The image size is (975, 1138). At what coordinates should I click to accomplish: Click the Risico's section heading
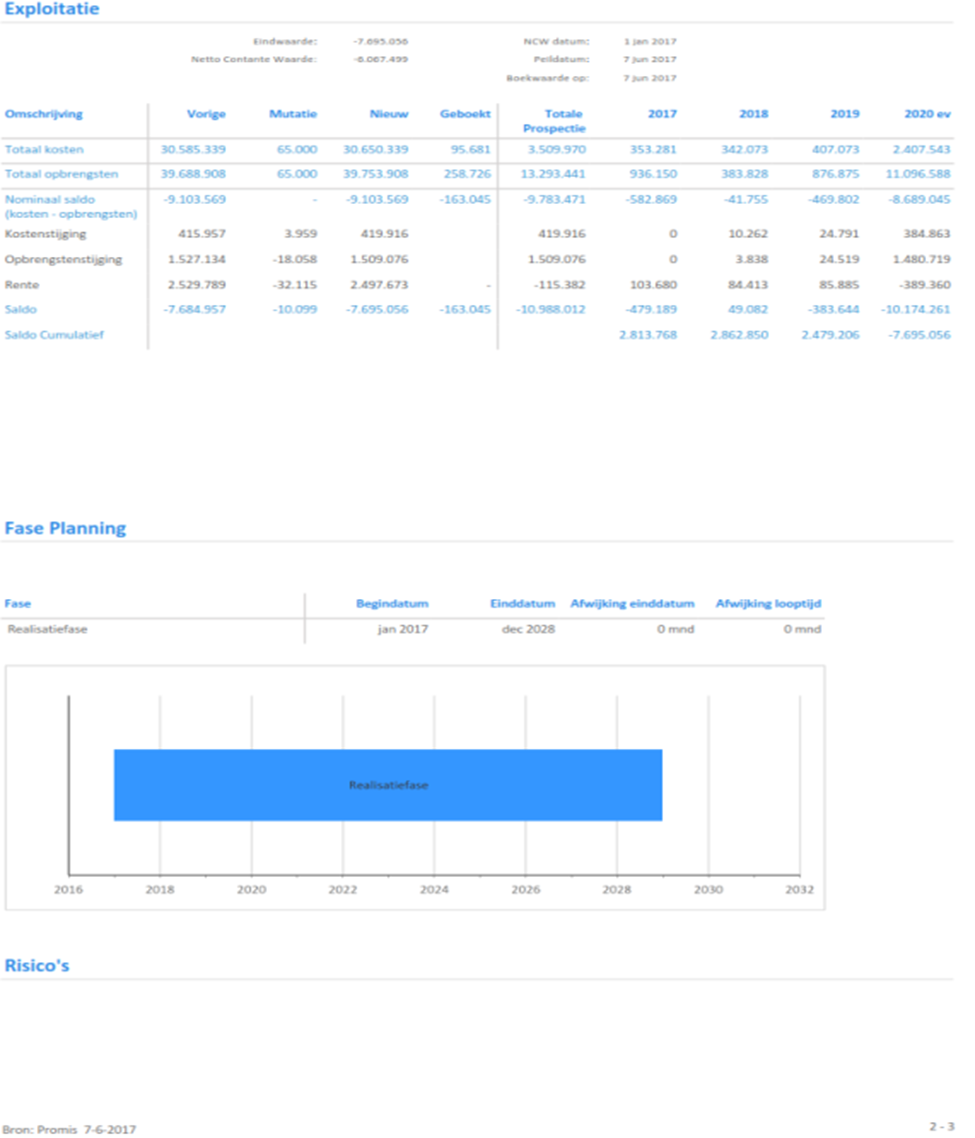pyautogui.click(x=37, y=965)
